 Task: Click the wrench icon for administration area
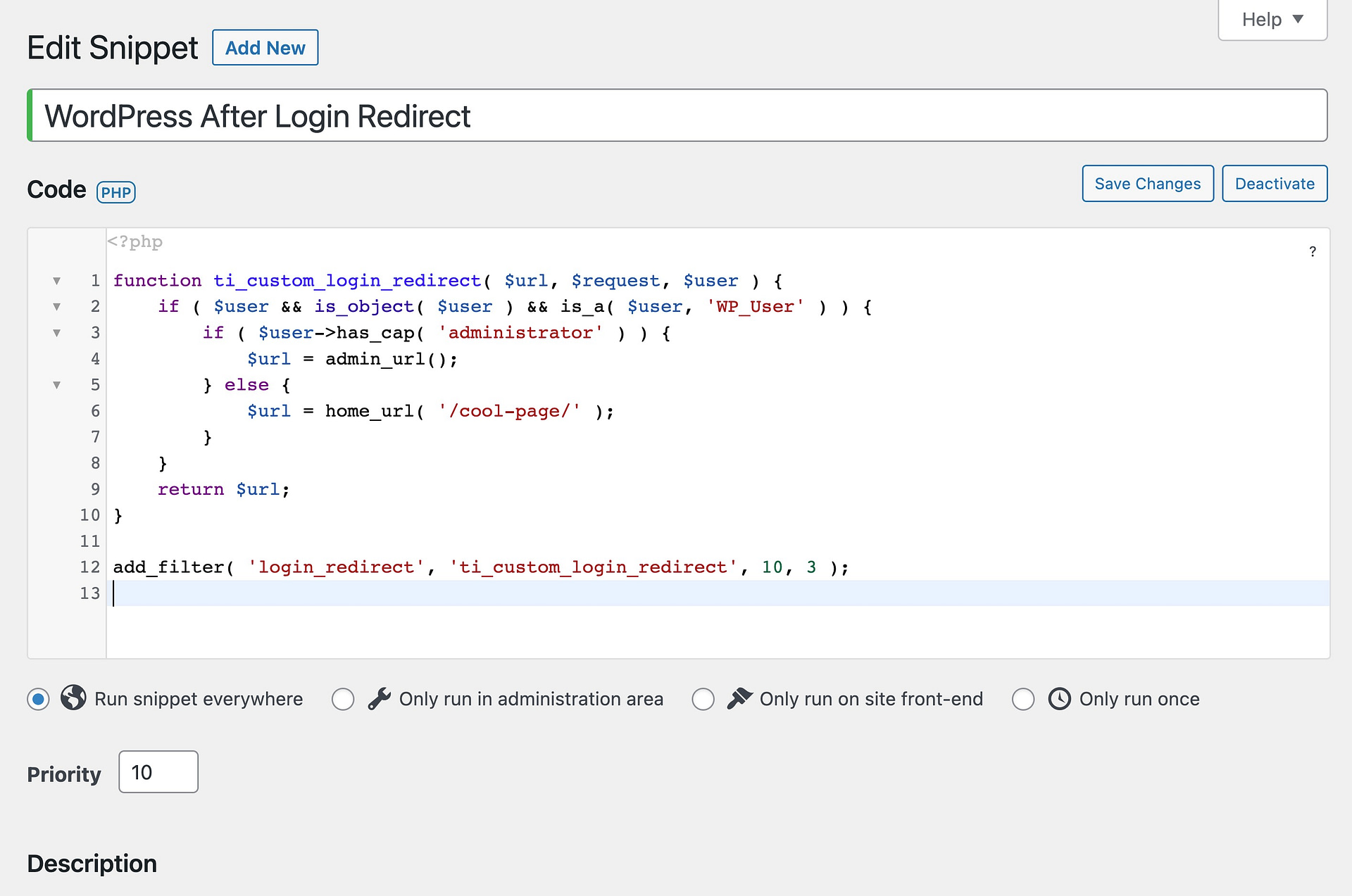(x=380, y=698)
